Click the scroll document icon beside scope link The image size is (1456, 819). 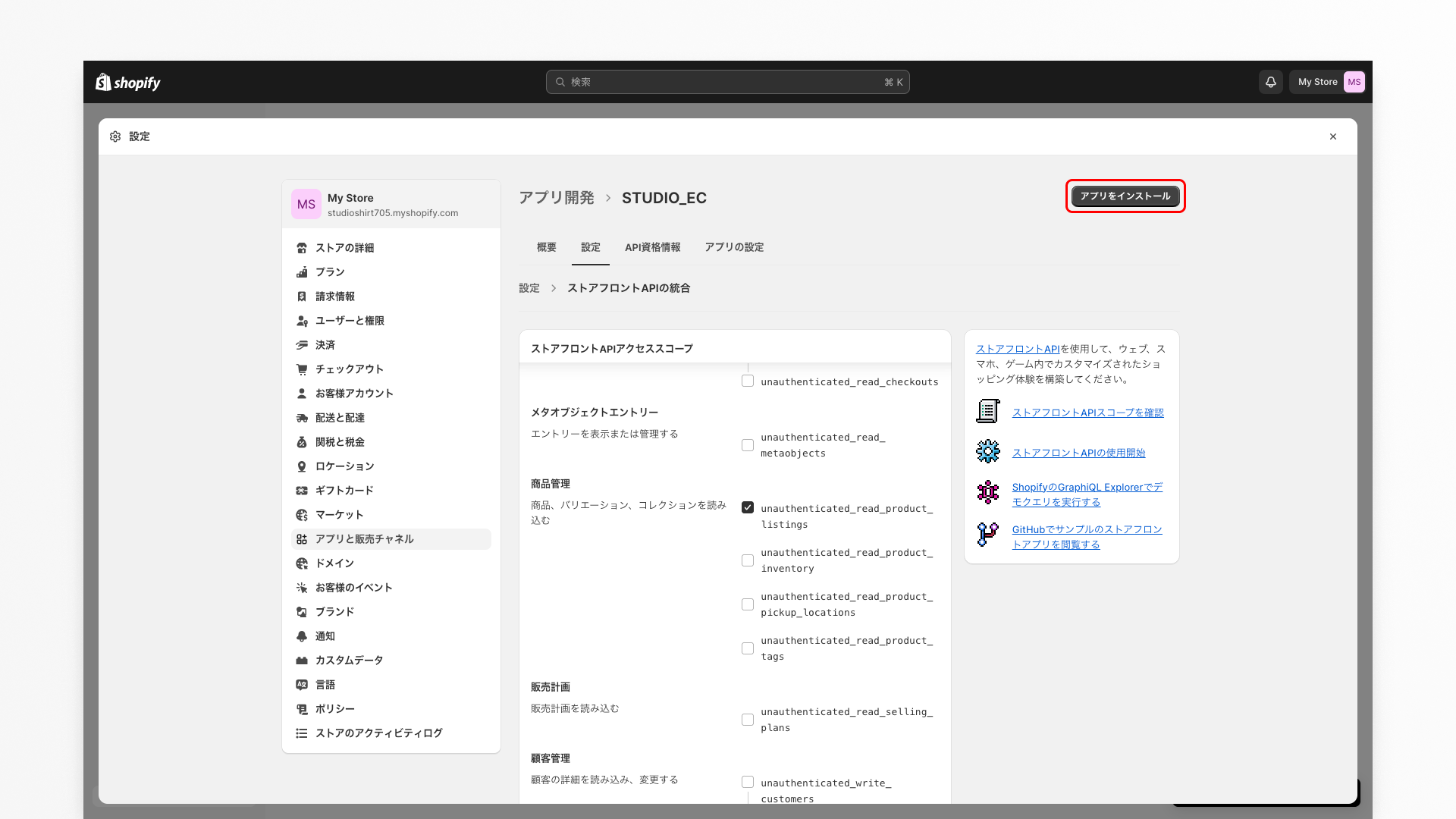click(988, 411)
